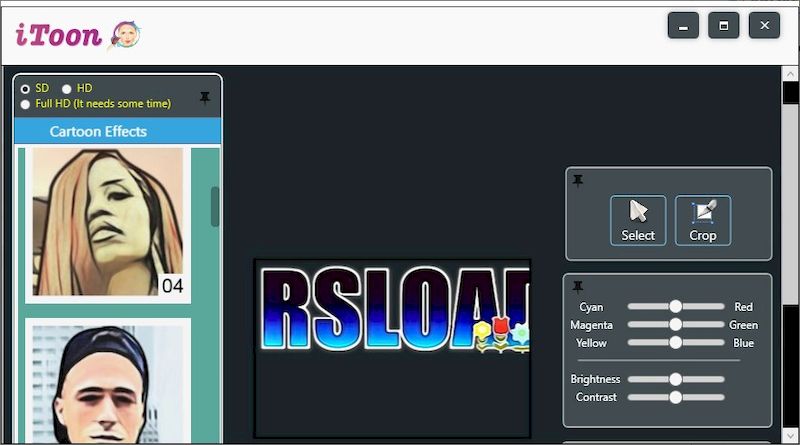Click the Brightness label

[595, 379]
